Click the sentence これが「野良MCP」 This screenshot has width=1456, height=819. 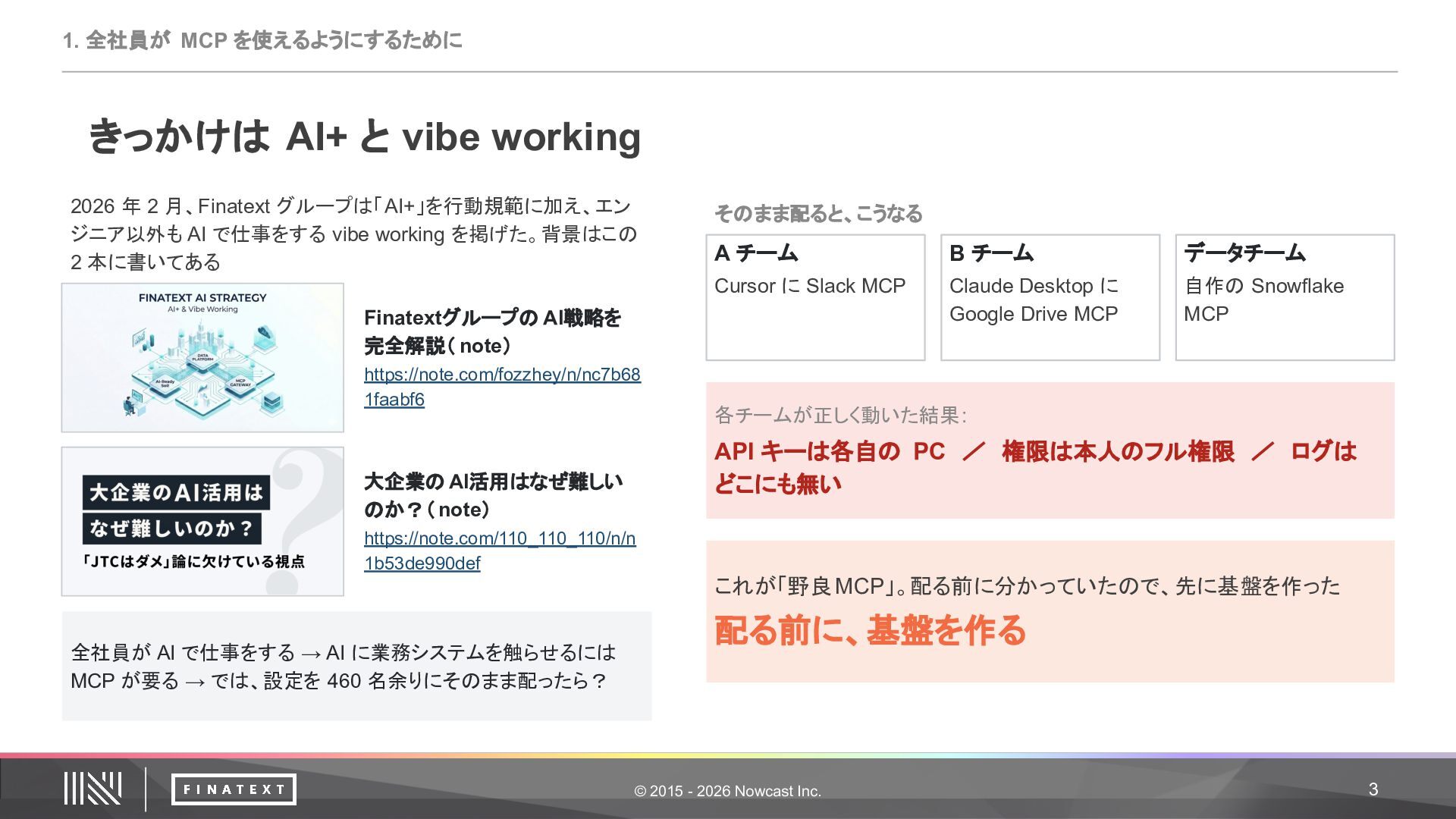(x=808, y=585)
